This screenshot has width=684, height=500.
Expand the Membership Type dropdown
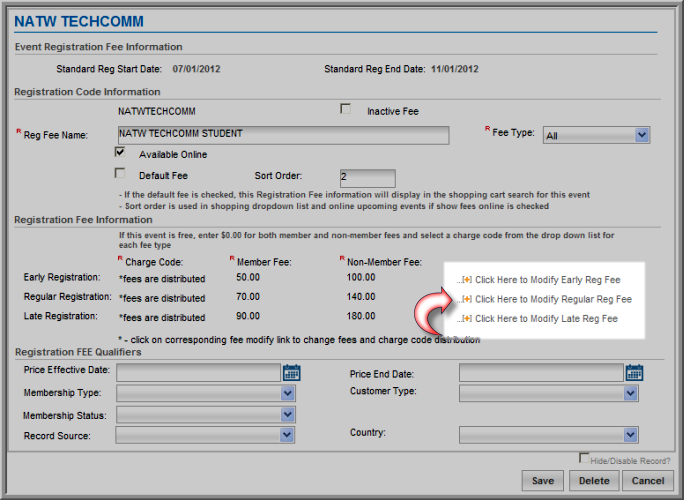click(x=205, y=393)
